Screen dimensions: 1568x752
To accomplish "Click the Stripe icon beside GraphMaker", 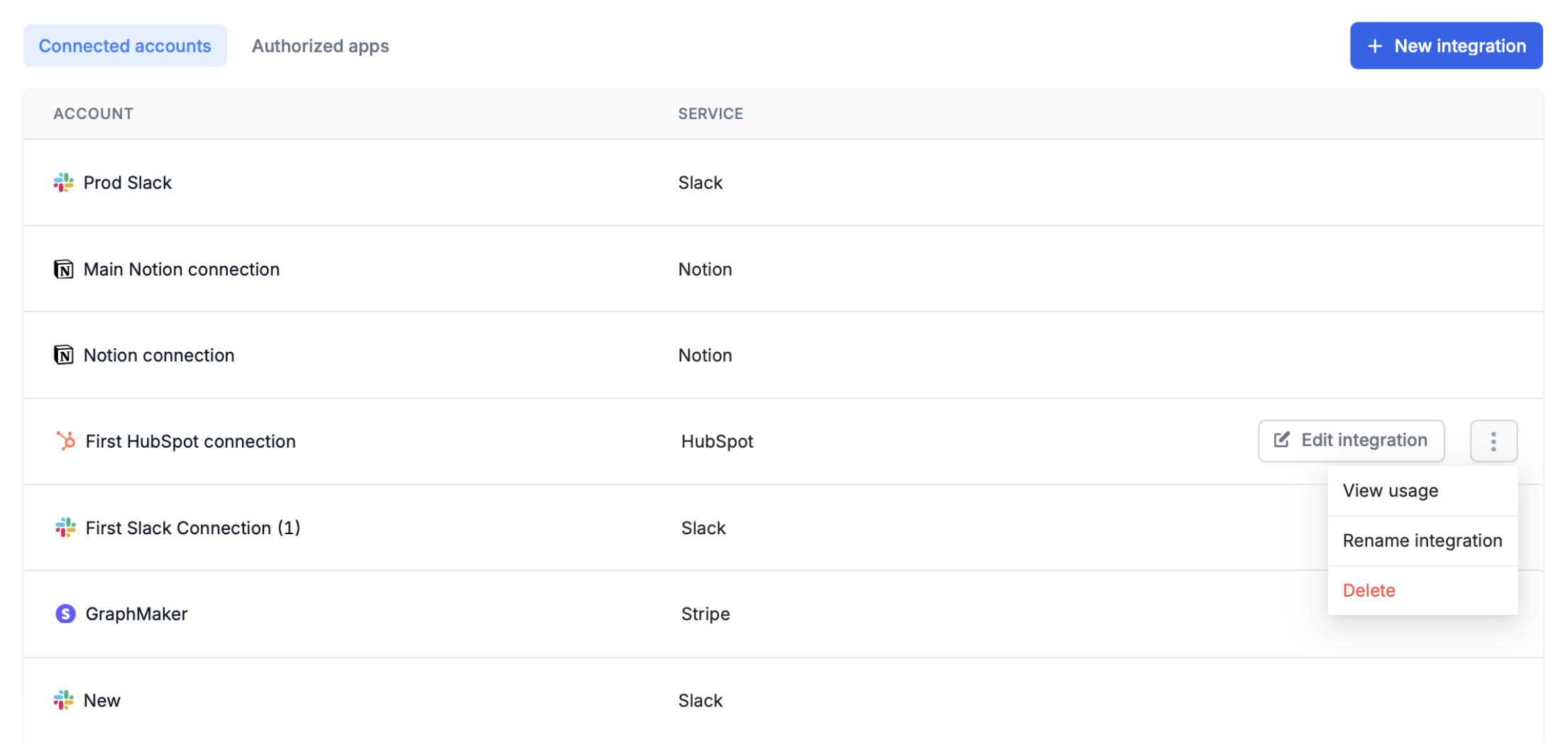I will tap(65, 614).
